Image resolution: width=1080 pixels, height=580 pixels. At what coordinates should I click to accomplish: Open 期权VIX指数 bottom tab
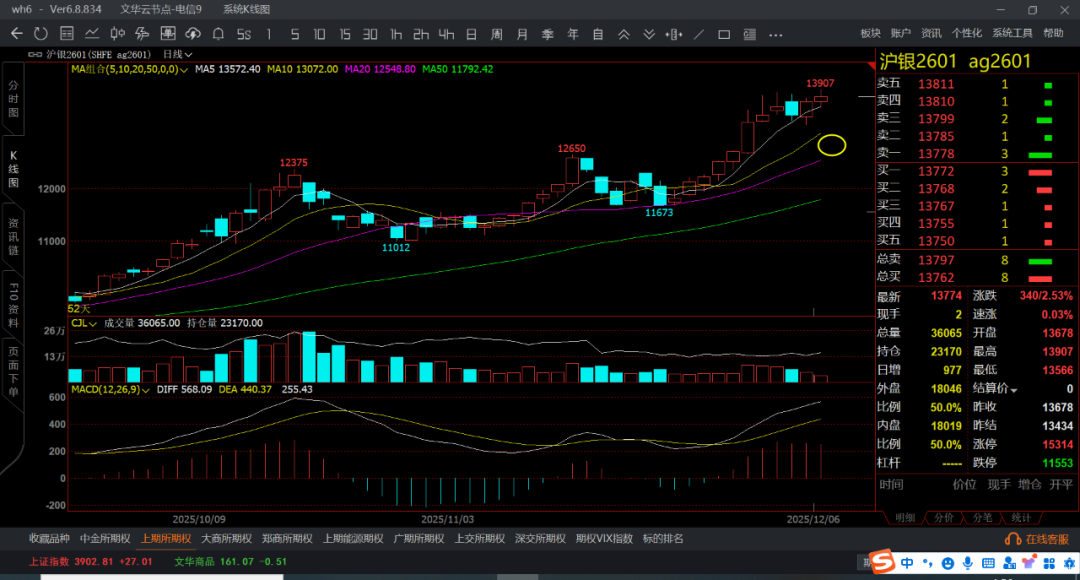tap(604, 539)
